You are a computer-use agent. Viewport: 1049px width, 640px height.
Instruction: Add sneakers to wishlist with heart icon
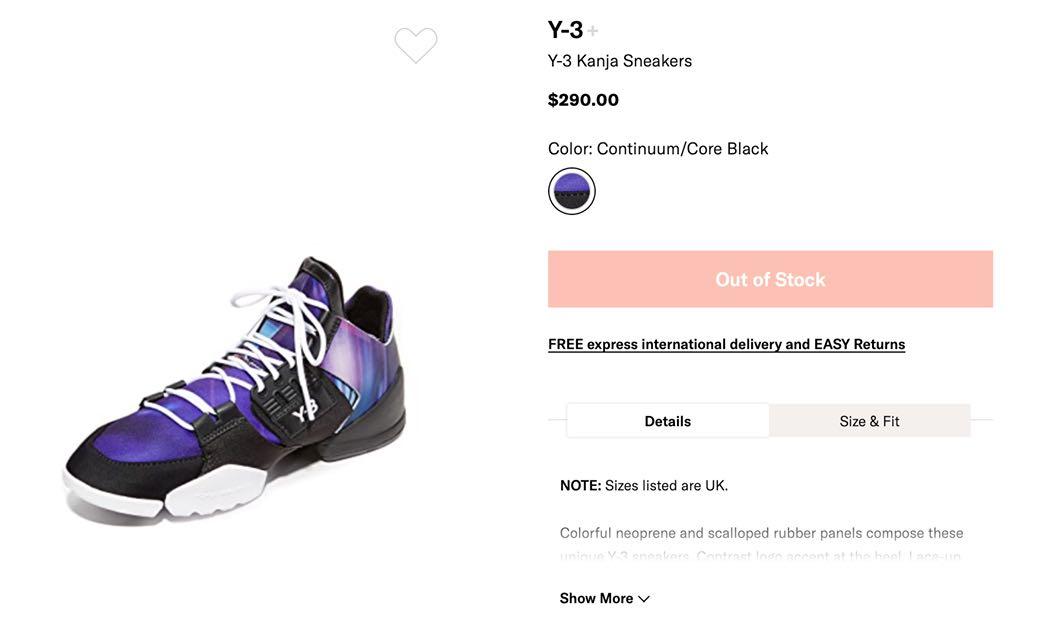pyautogui.click(x=415, y=45)
